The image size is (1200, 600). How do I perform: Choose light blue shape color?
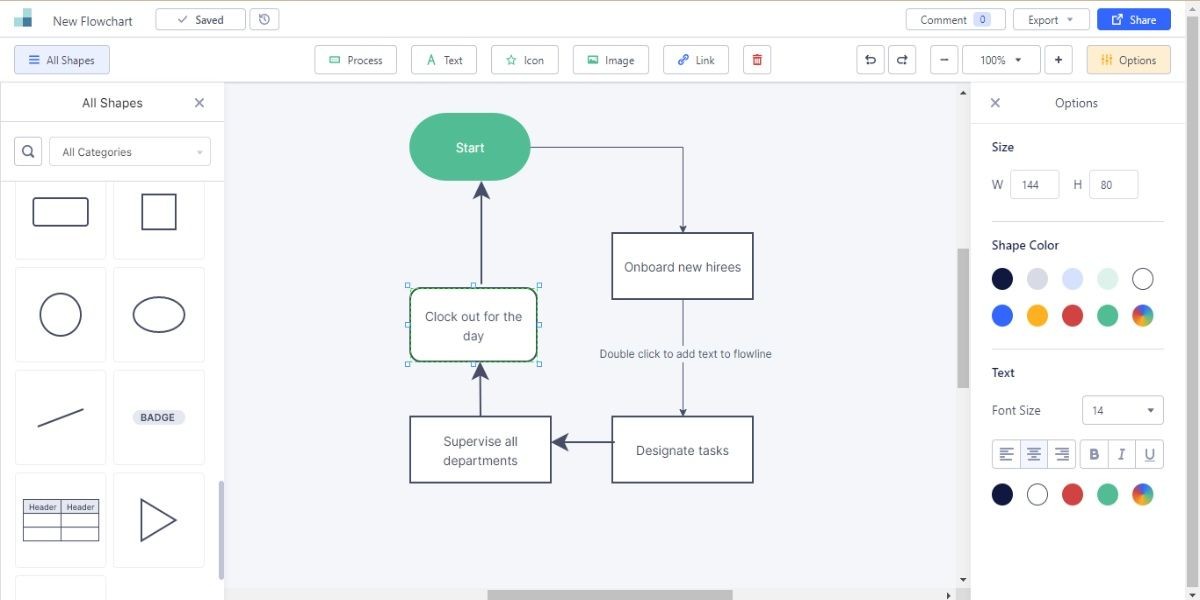(1072, 279)
